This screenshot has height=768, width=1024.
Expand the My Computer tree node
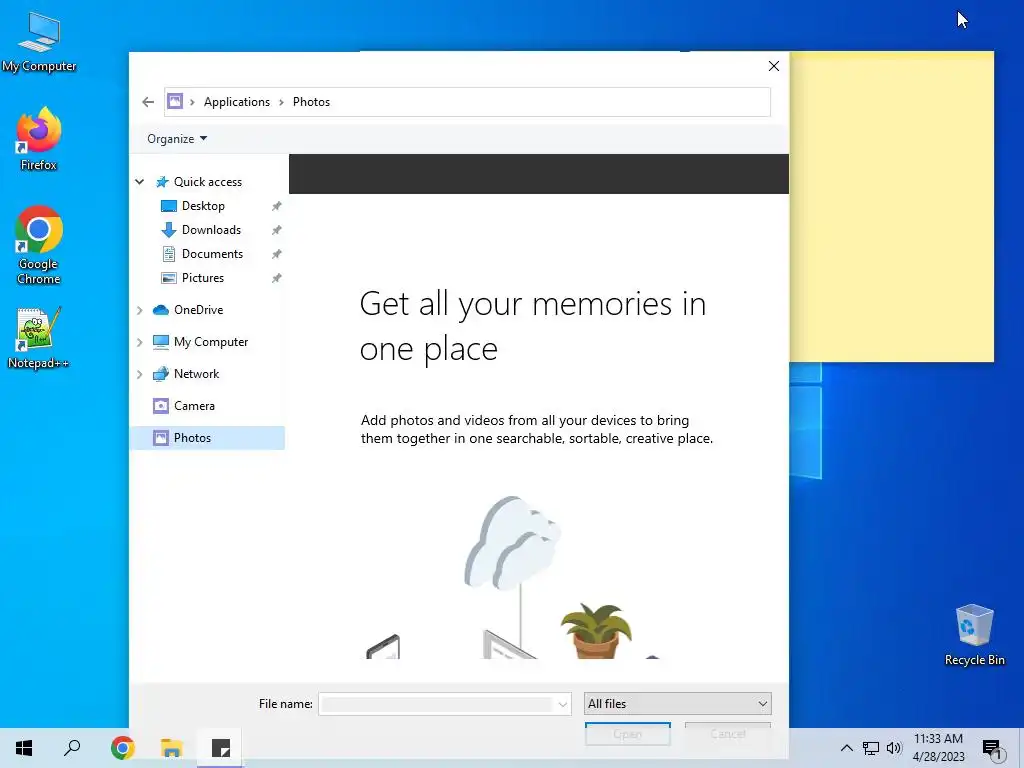point(140,342)
